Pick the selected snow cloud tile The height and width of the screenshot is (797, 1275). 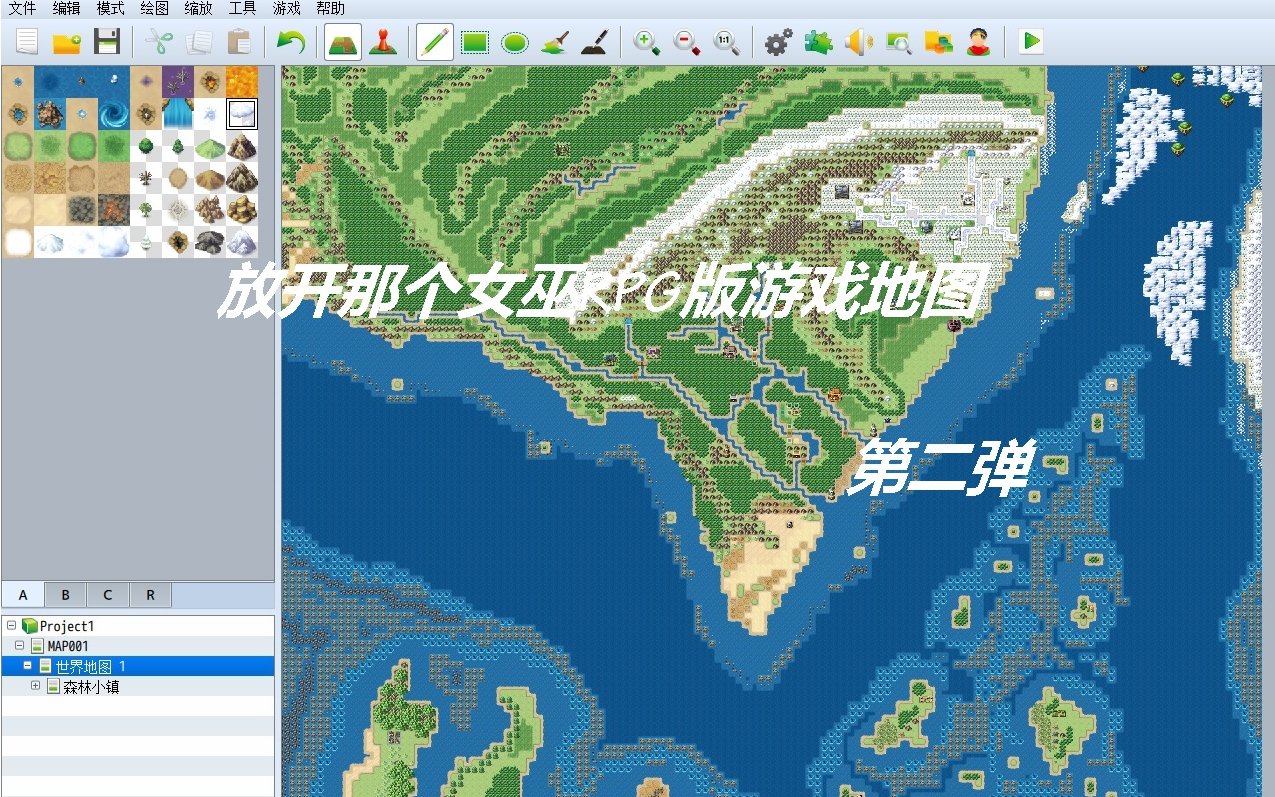pyautogui.click(x=242, y=114)
